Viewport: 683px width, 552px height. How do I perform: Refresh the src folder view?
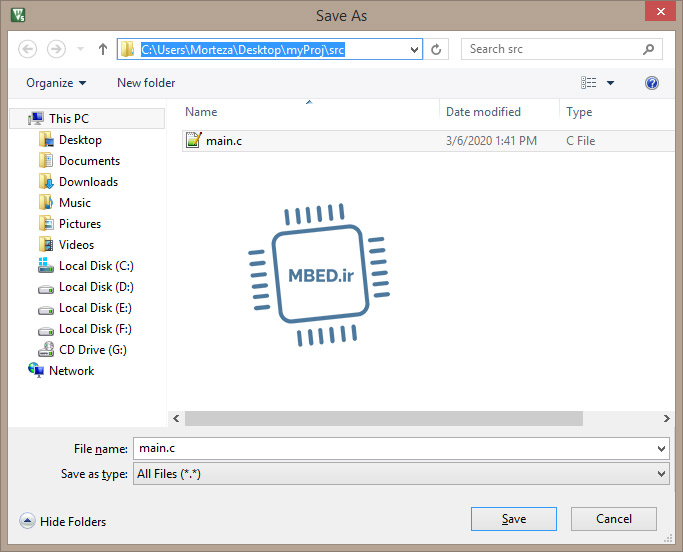(x=436, y=50)
